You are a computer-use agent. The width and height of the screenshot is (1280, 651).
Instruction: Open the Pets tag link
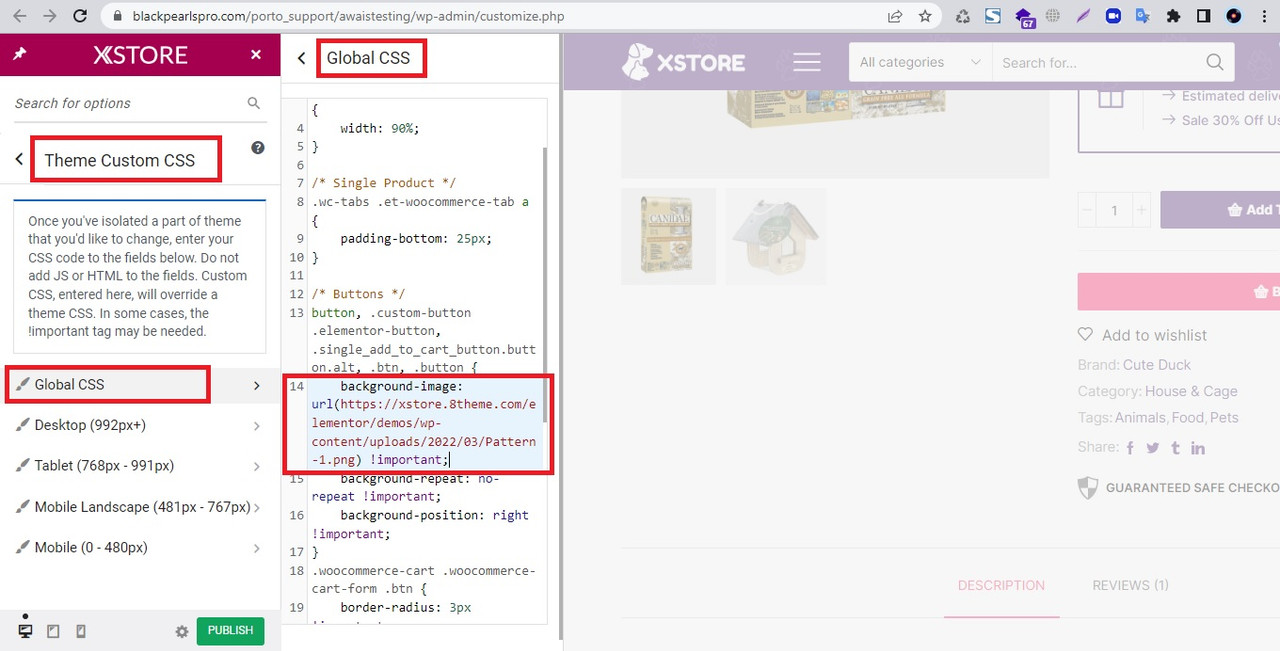pyautogui.click(x=1224, y=417)
